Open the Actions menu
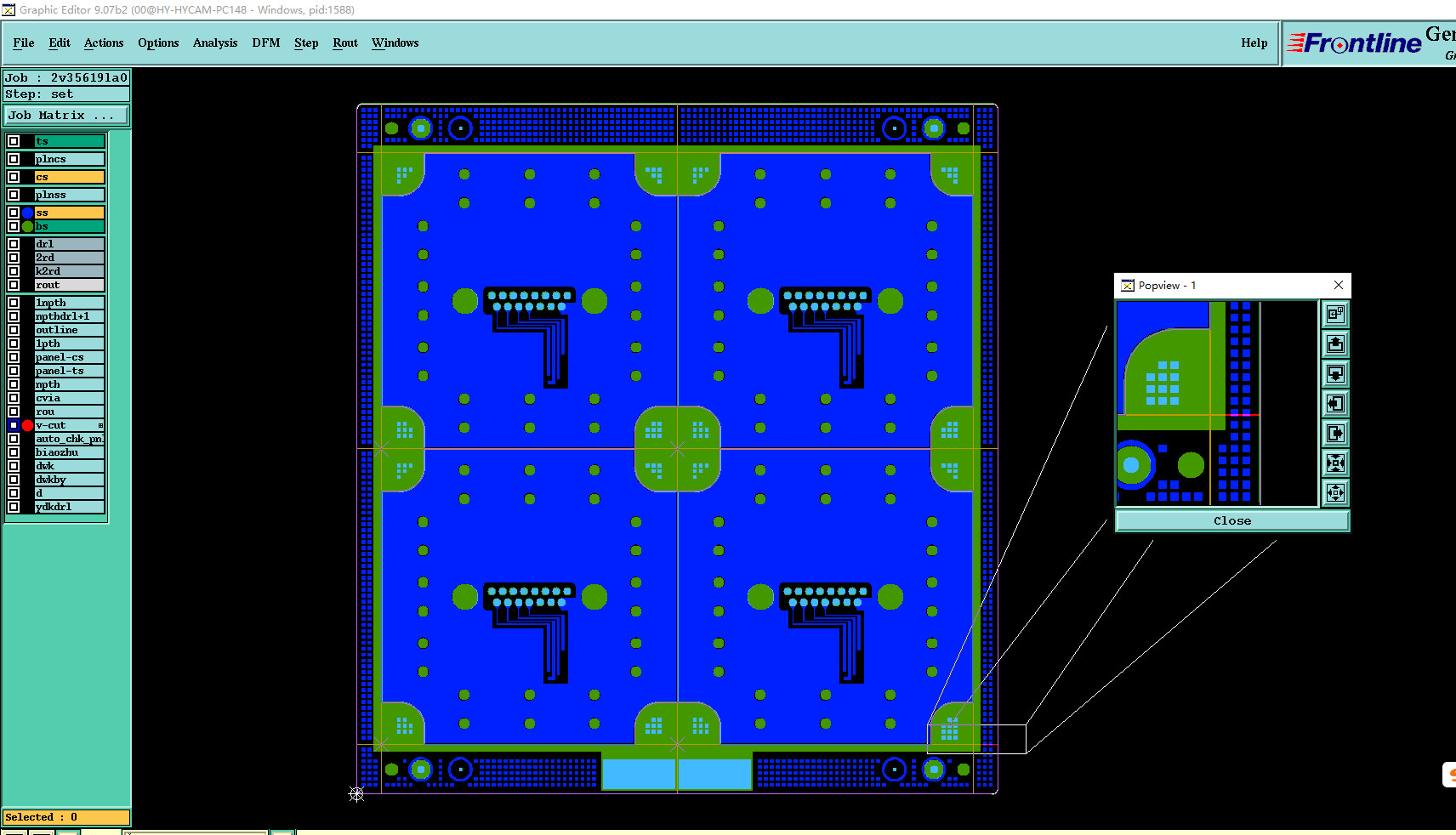1456x835 pixels. 104,43
